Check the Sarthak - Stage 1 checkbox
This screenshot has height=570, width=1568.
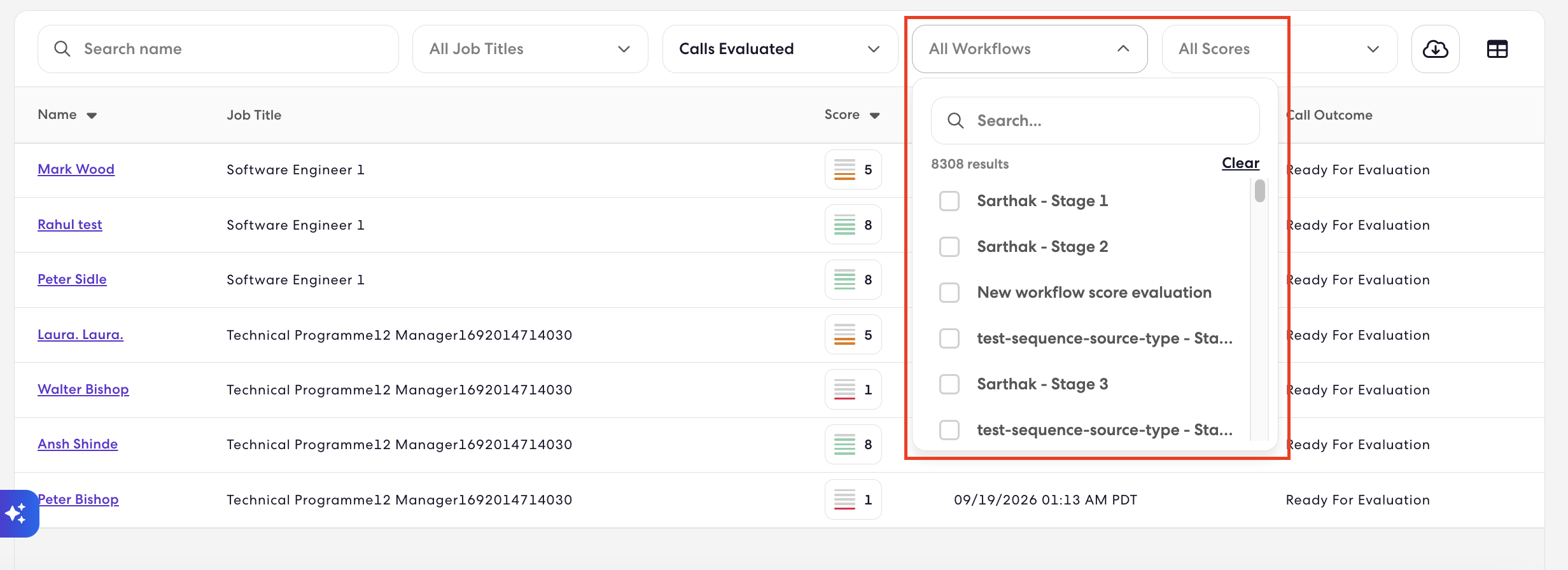point(949,201)
